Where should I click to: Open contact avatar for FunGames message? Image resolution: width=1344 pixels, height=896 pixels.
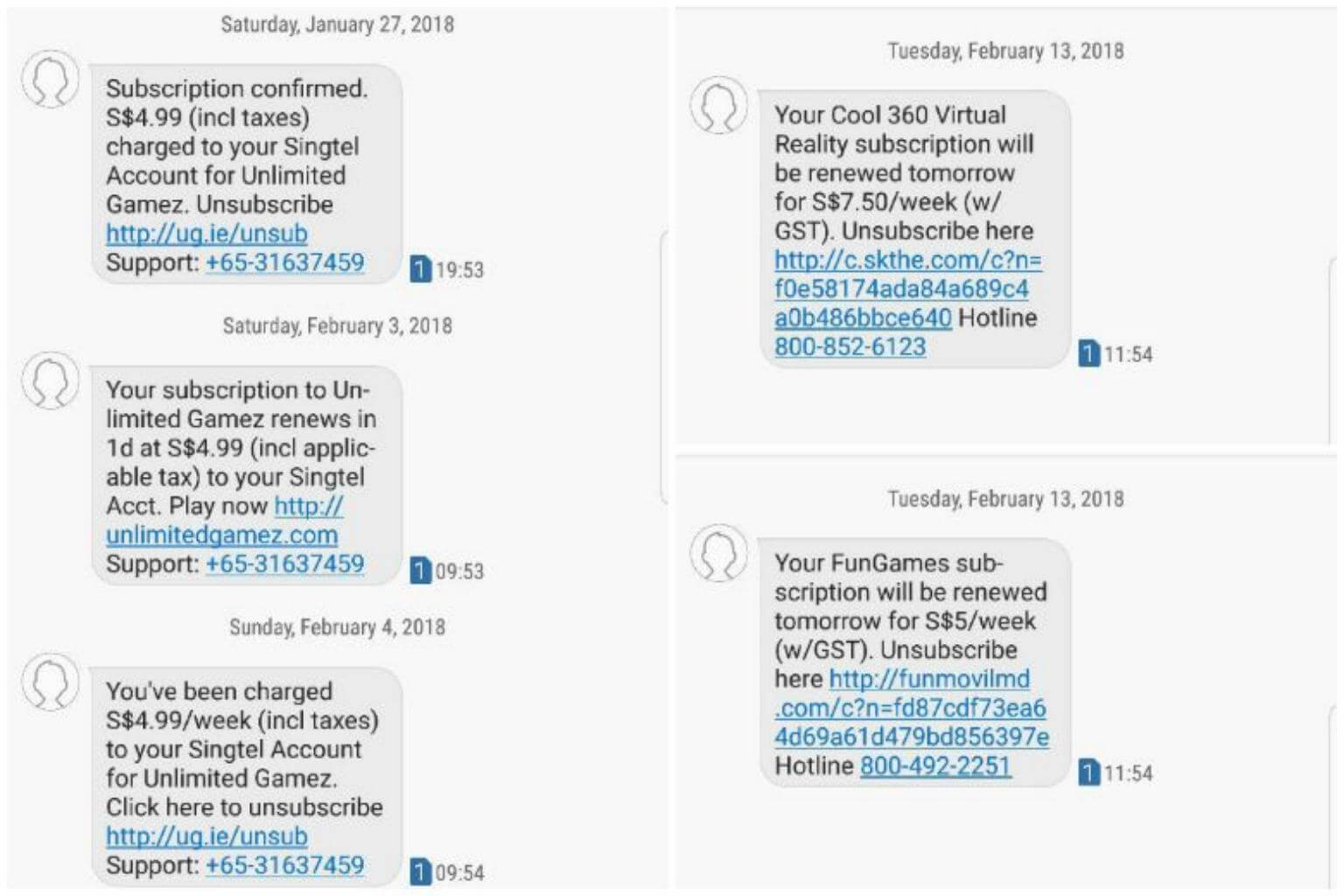tap(718, 554)
